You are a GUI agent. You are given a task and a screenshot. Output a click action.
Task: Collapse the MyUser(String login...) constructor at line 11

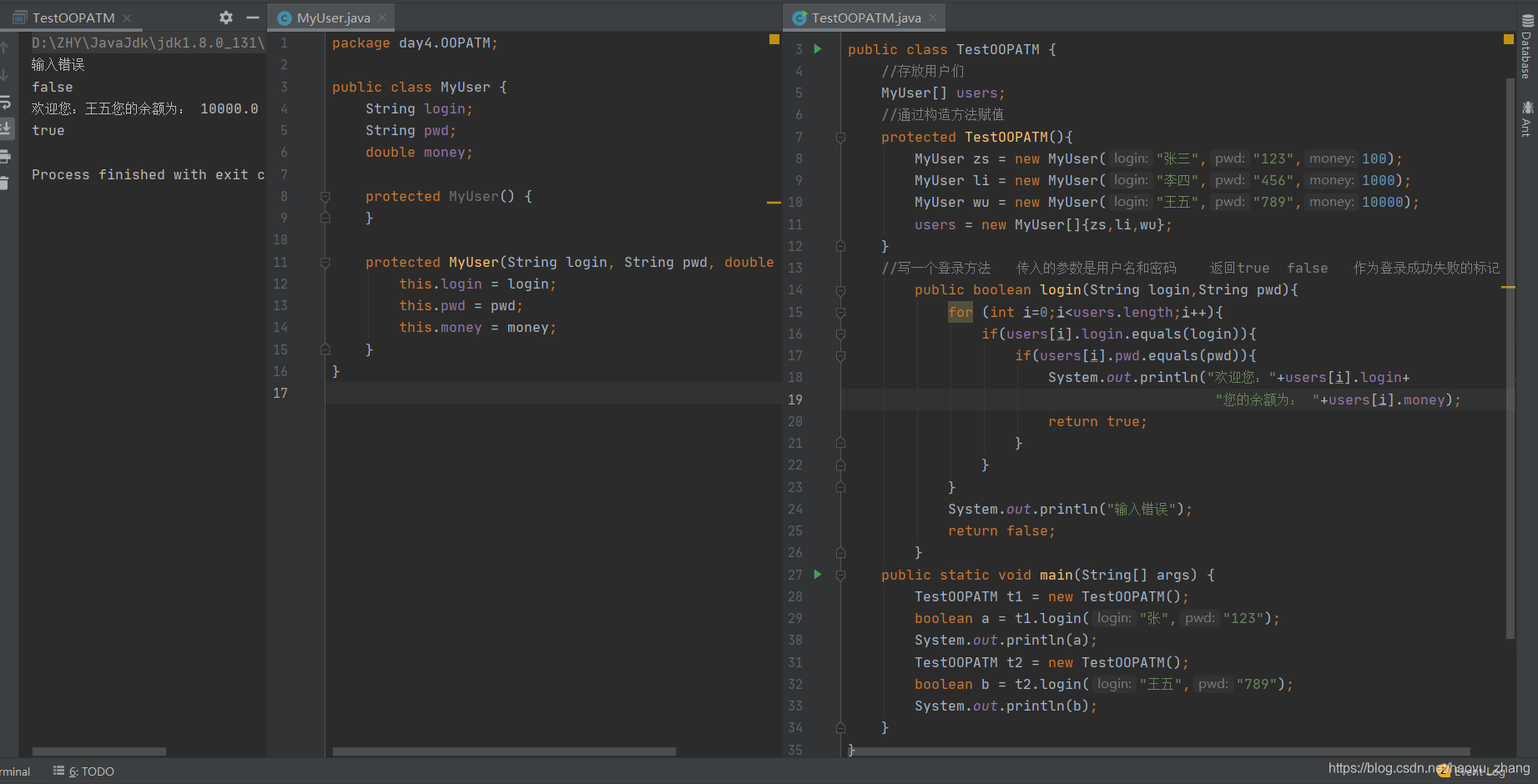[325, 263]
